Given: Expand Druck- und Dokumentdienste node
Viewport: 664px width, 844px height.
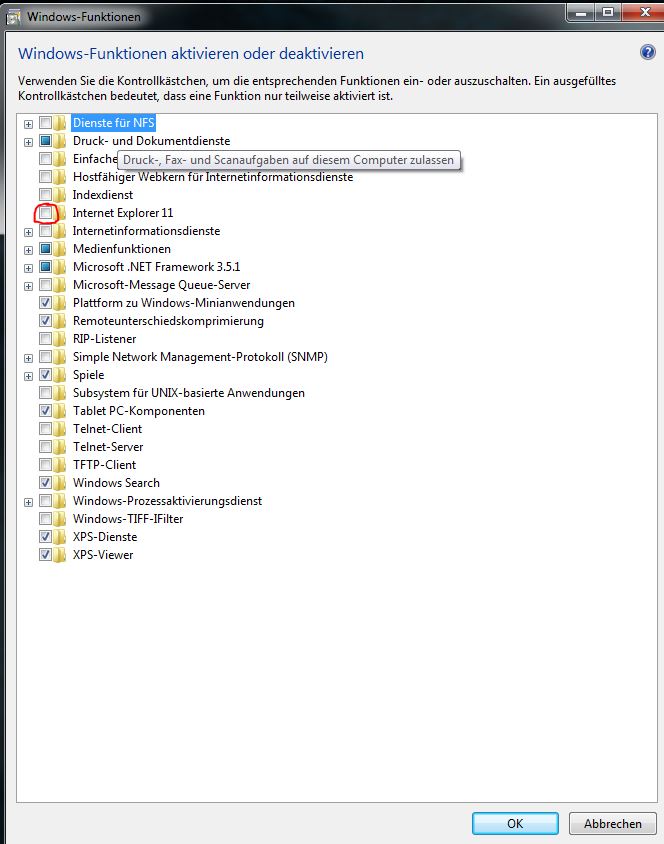Looking at the screenshot, I should tap(29, 142).
